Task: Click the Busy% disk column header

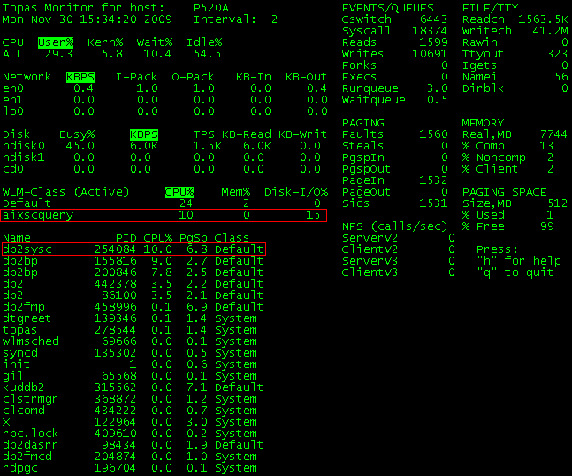Action: tap(77, 135)
